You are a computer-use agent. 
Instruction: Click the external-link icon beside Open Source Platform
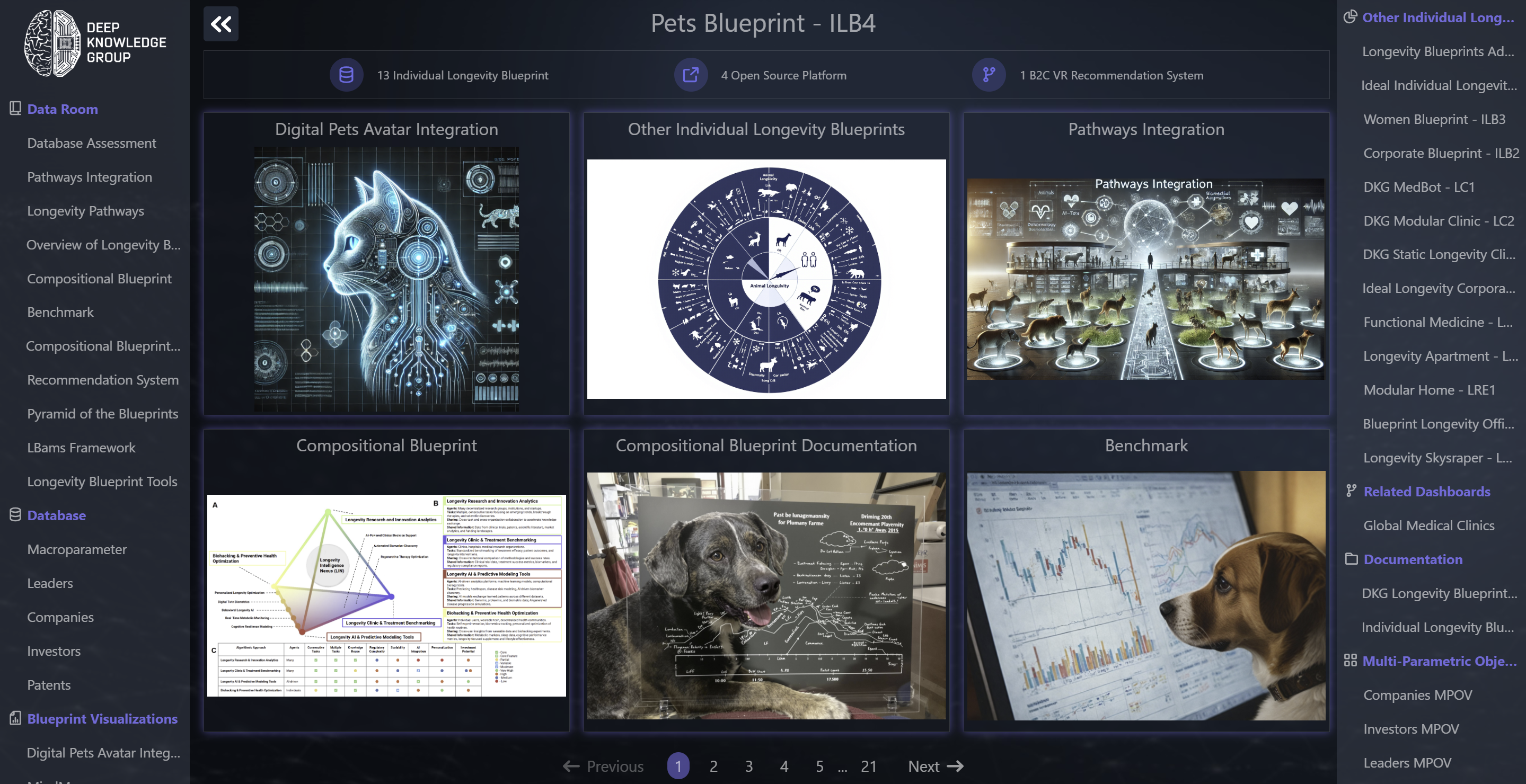tap(690, 75)
